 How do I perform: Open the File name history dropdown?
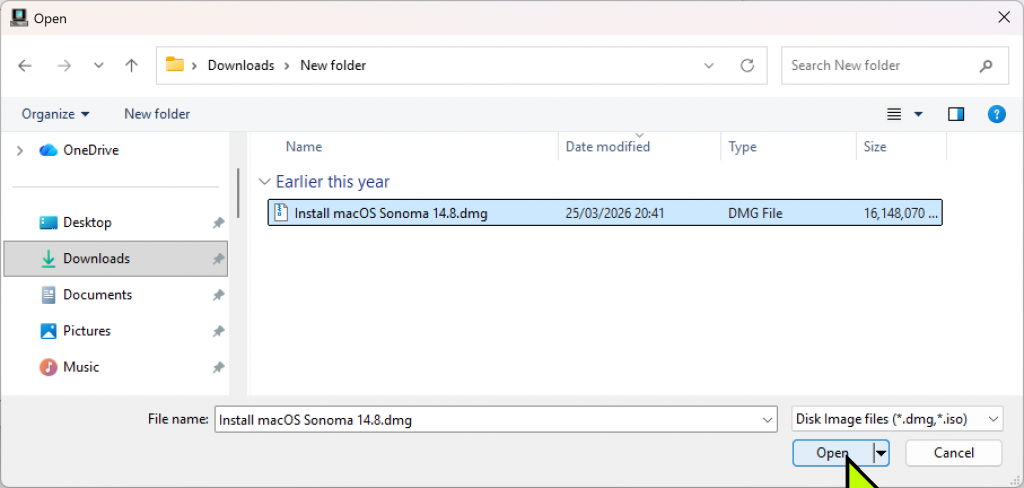(768, 420)
